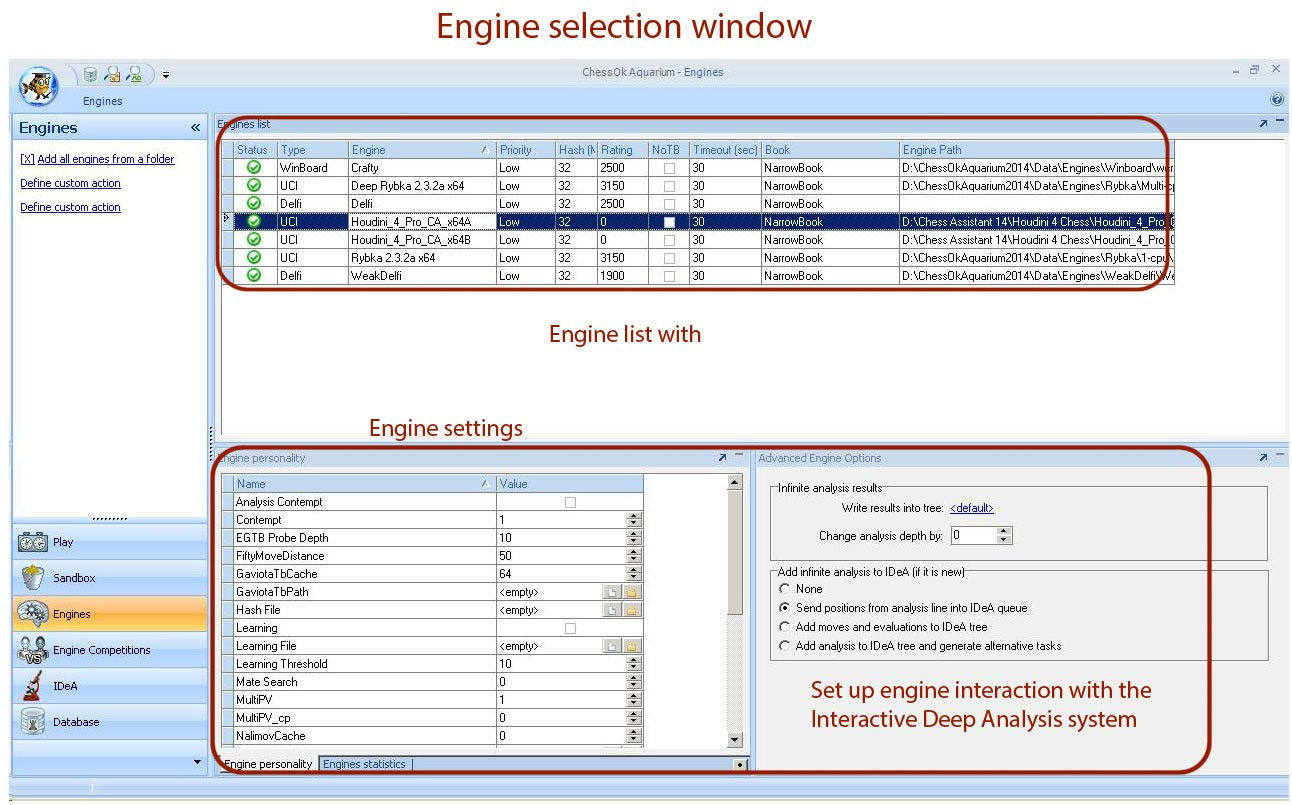The width and height of the screenshot is (1292, 805).
Task: Click the help question mark icon
Action: [1276, 100]
